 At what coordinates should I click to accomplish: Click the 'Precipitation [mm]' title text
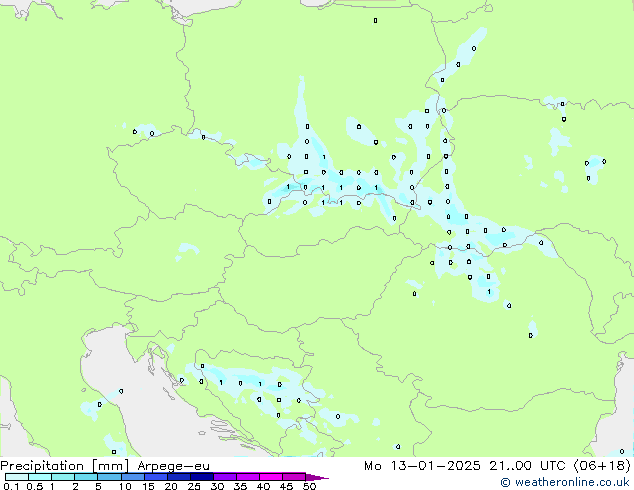pyautogui.click(x=64, y=466)
